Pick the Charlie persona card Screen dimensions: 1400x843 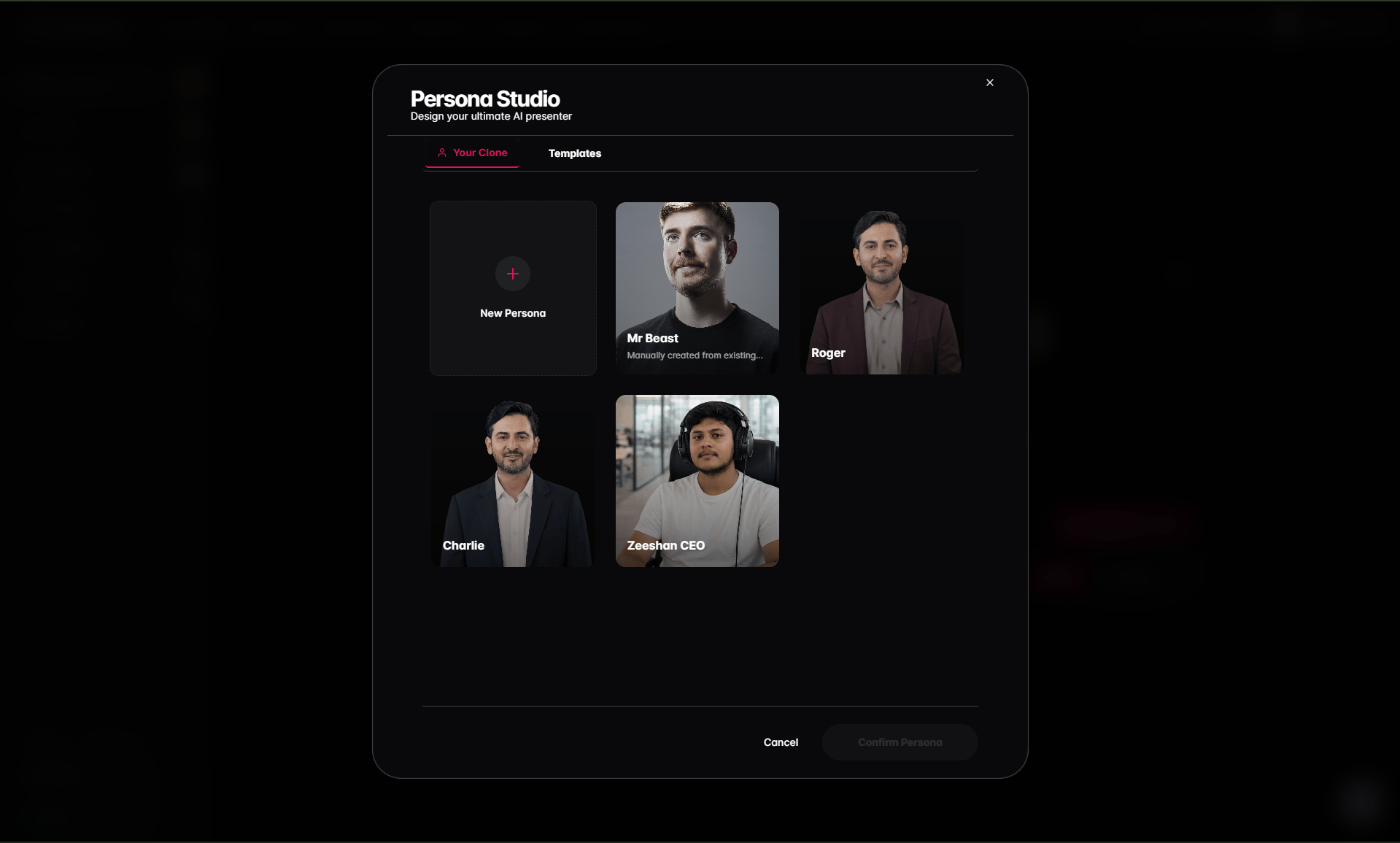point(513,481)
